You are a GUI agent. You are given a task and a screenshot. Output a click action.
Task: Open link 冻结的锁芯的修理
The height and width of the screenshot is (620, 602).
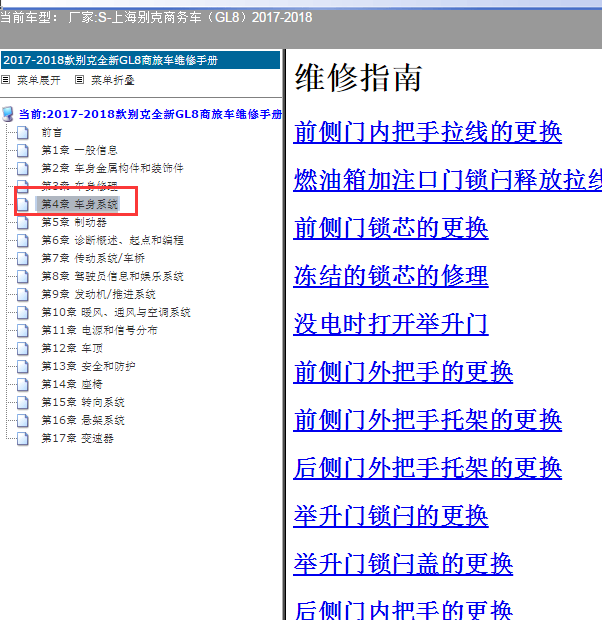(x=391, y=276)
